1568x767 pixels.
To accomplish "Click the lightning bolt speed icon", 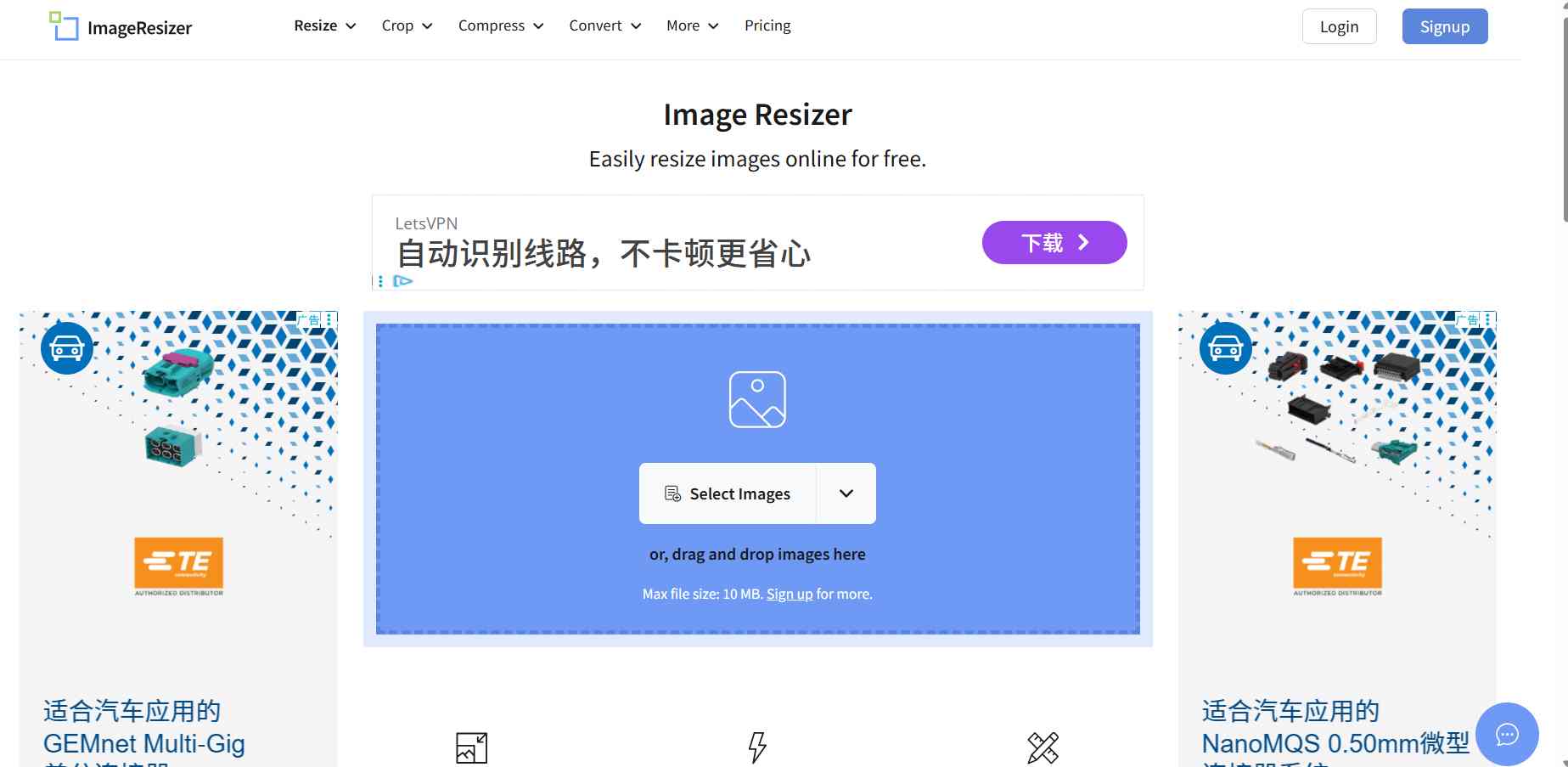I will (x=758, y=747).
